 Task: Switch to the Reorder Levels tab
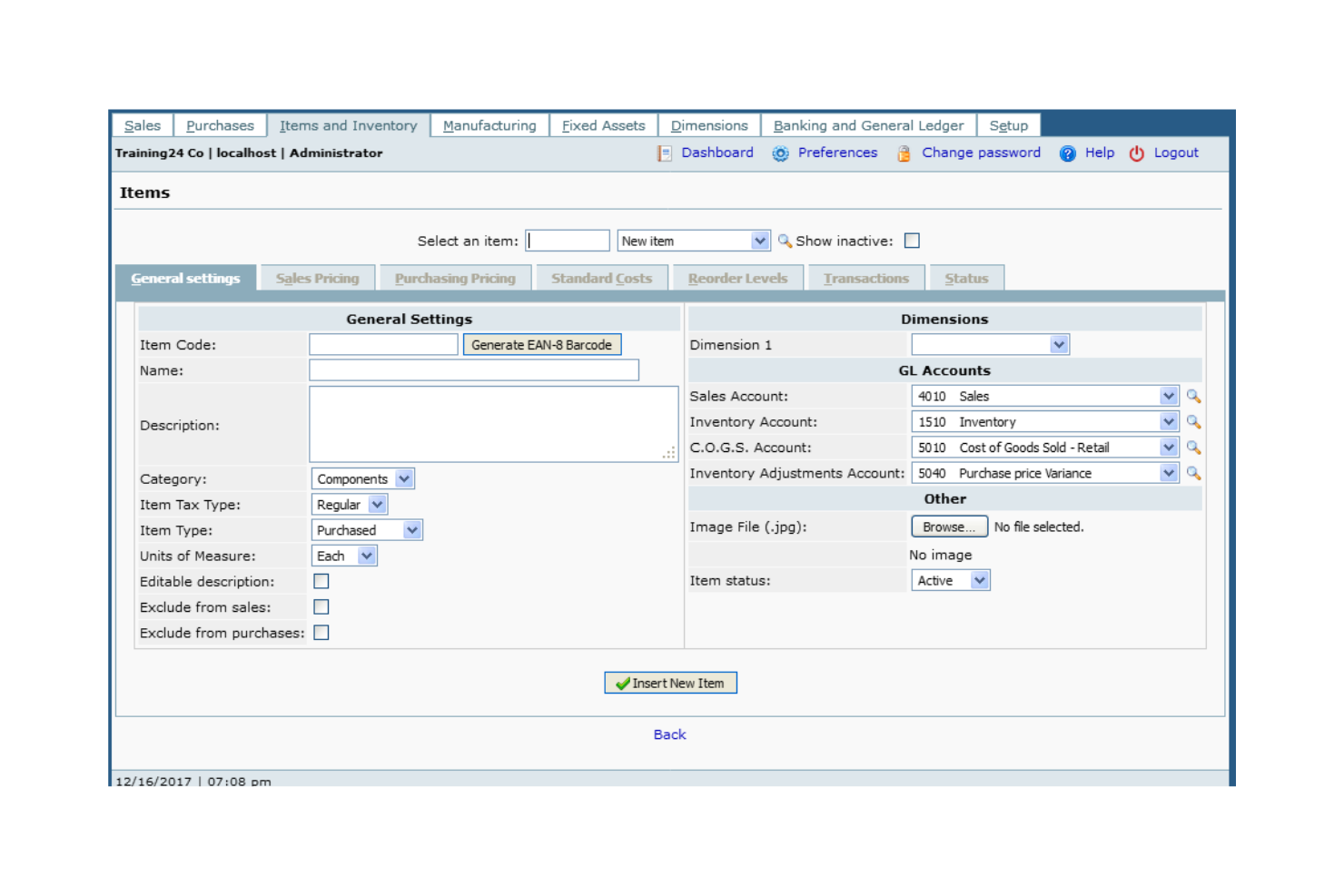tap(738, 278)
